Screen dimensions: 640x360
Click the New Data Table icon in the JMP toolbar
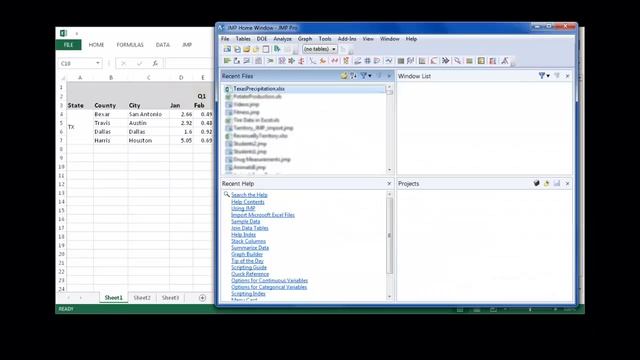pyautogui.click(x=227, y=49)
